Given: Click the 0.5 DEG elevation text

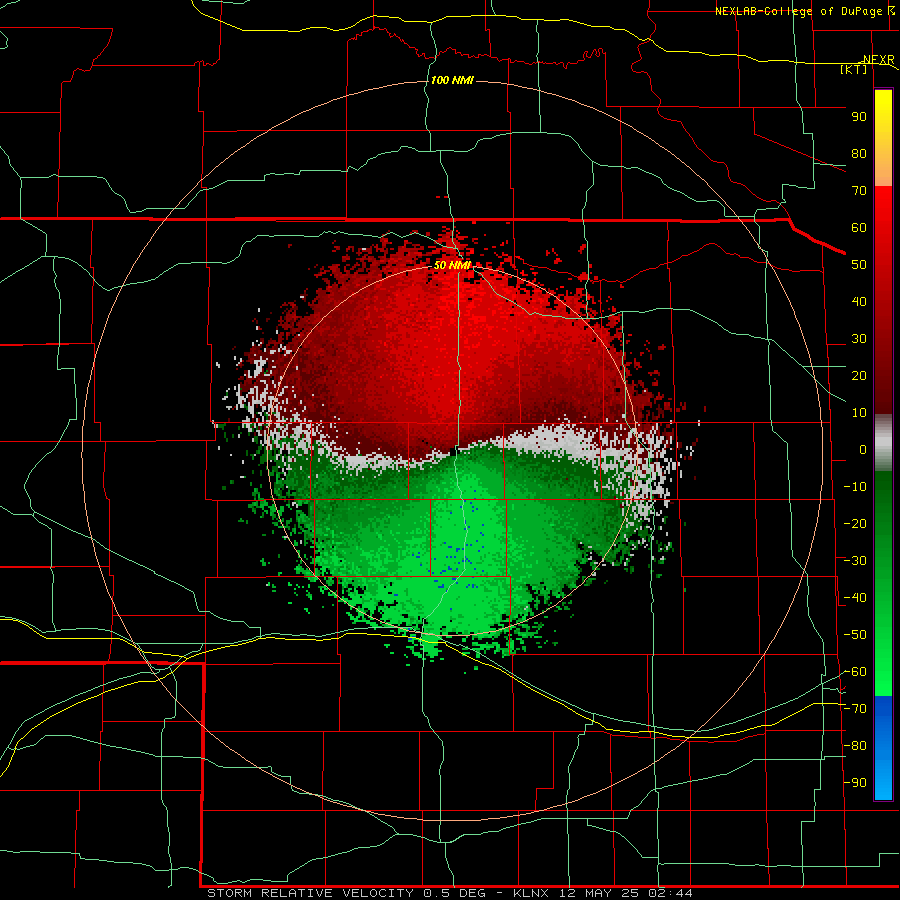Looking at the screenshot, I should coord(455,893).
